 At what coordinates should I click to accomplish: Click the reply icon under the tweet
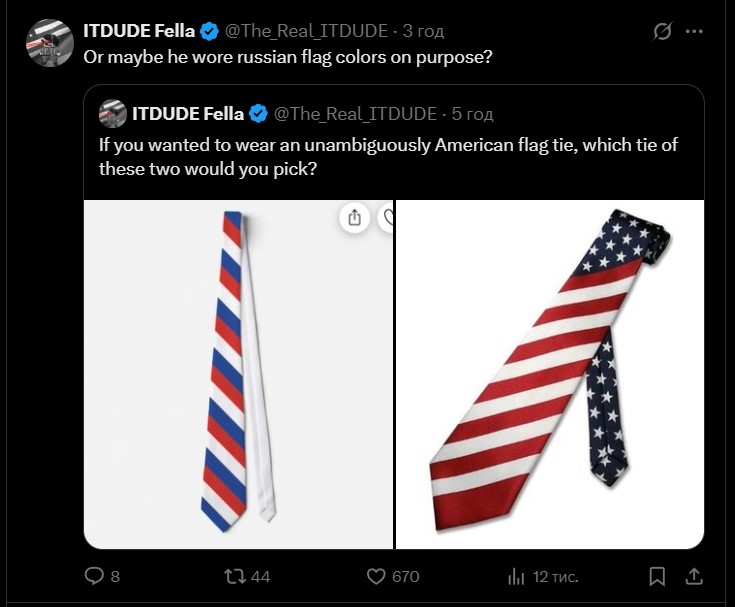pos(95,576)
